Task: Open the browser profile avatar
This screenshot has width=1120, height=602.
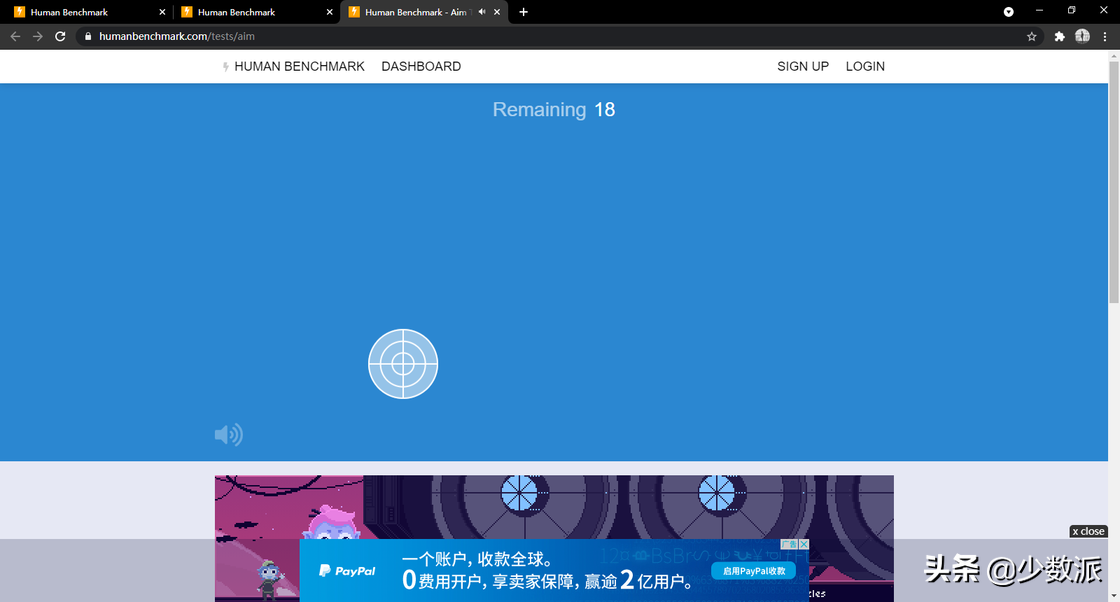Action: pyautogui.click(x=1082, y=36)
